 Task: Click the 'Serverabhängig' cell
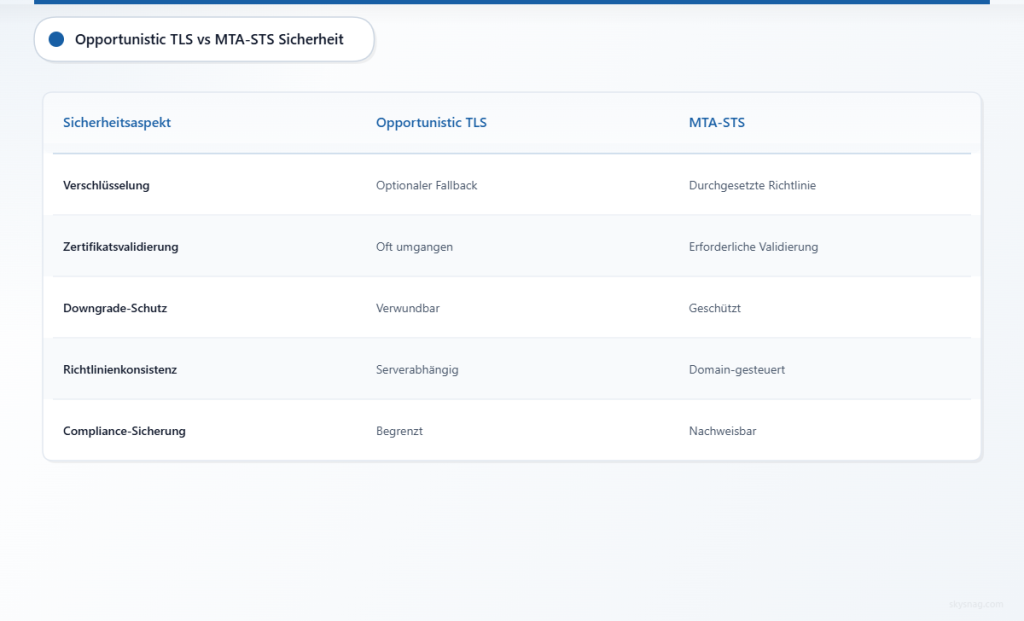(417, 370)
